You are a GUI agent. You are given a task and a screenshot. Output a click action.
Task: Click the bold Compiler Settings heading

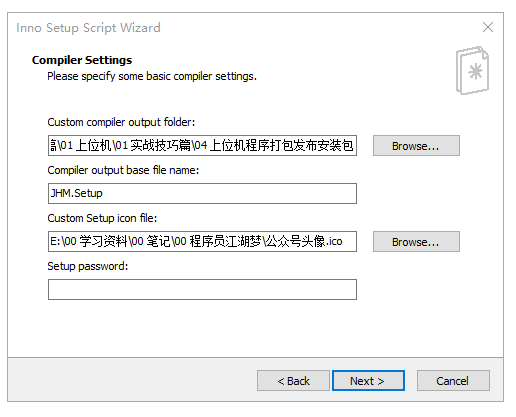tap(82, 60)
